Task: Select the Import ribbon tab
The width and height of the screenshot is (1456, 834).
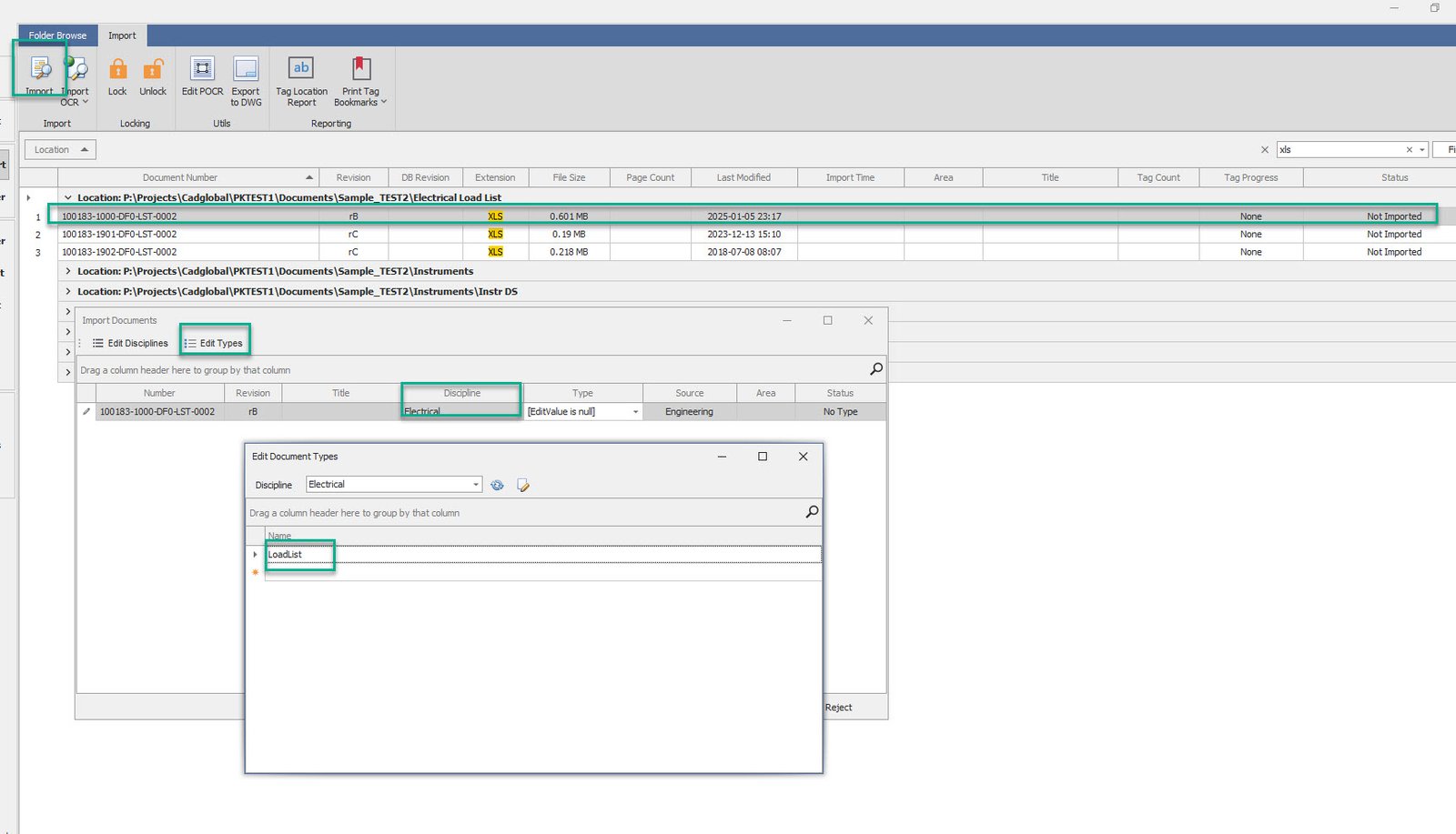Action: 122,35
